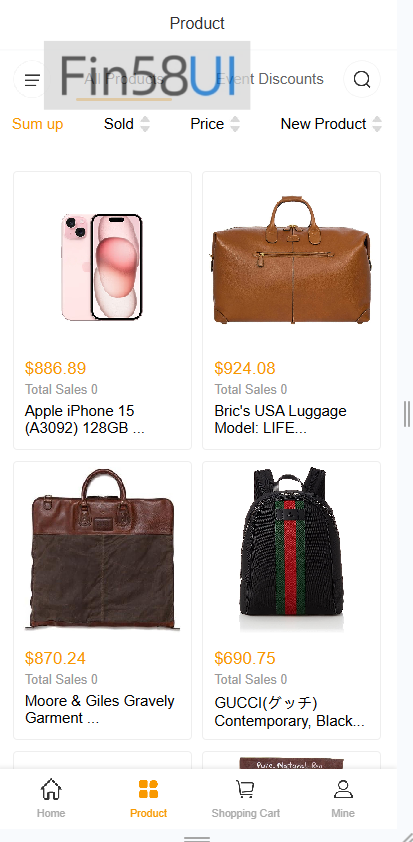Viewport: 413px width, 842px height.
Task: Open Apple iPhone 15 (A3092) title link
Action: 85,419
